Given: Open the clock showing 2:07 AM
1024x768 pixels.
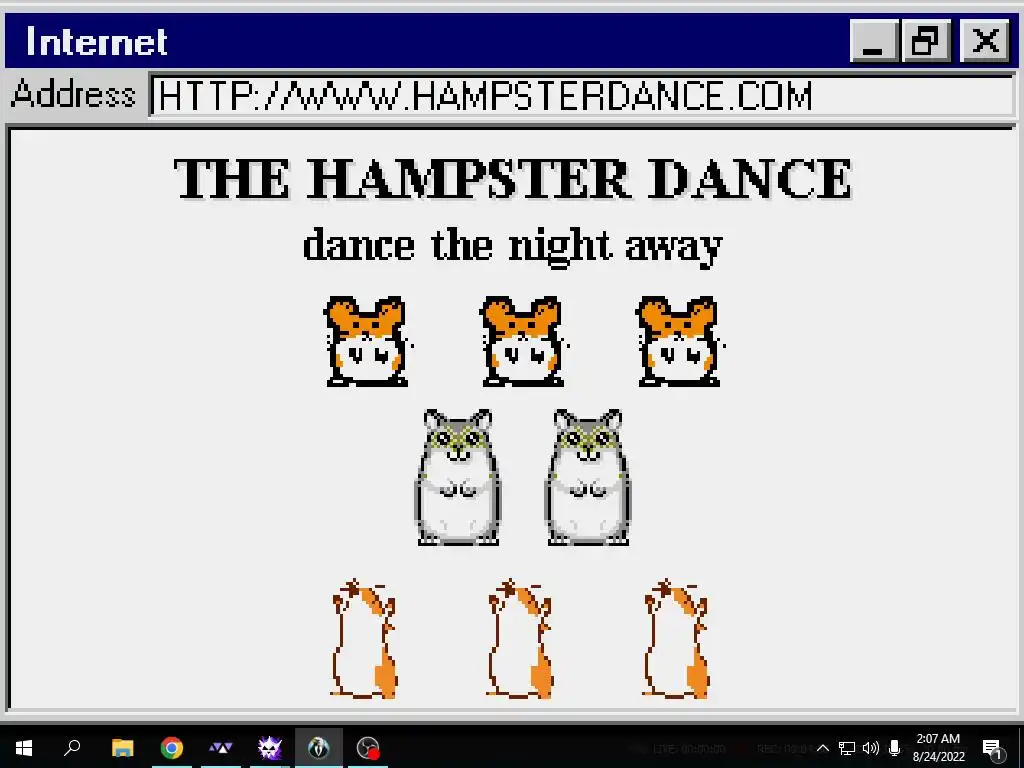Looking at the screenshot, I should tap(938, 748).
